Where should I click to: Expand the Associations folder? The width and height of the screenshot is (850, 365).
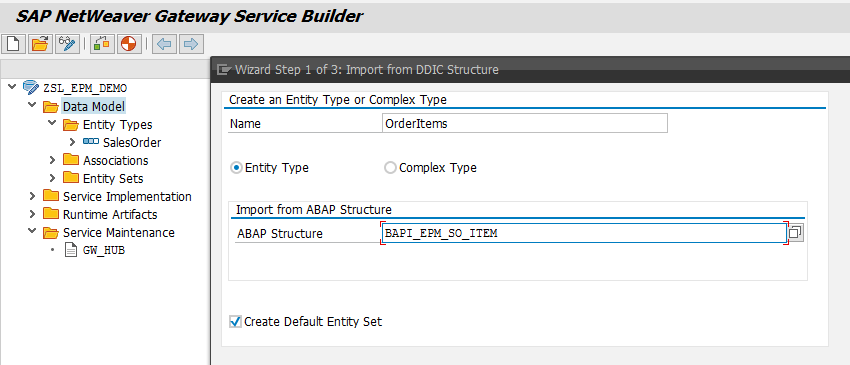coord(53,161)
